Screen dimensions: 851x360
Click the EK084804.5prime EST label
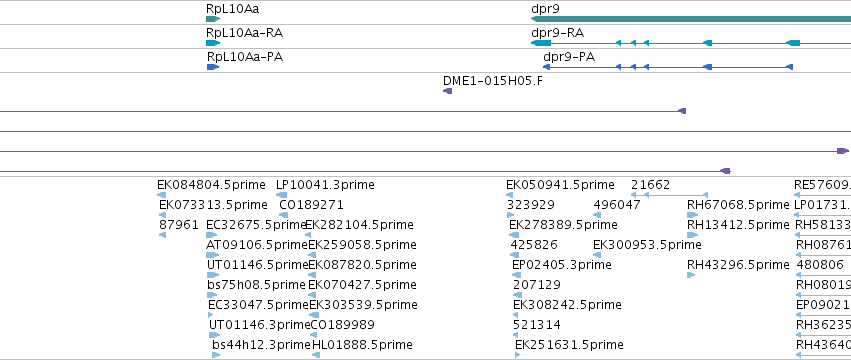point(211,185)
